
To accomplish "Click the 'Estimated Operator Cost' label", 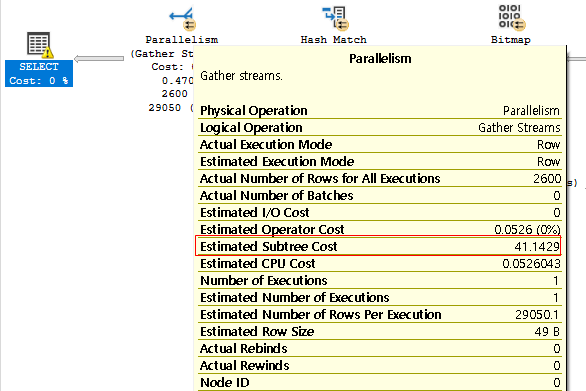I will [x=272, y=230].
